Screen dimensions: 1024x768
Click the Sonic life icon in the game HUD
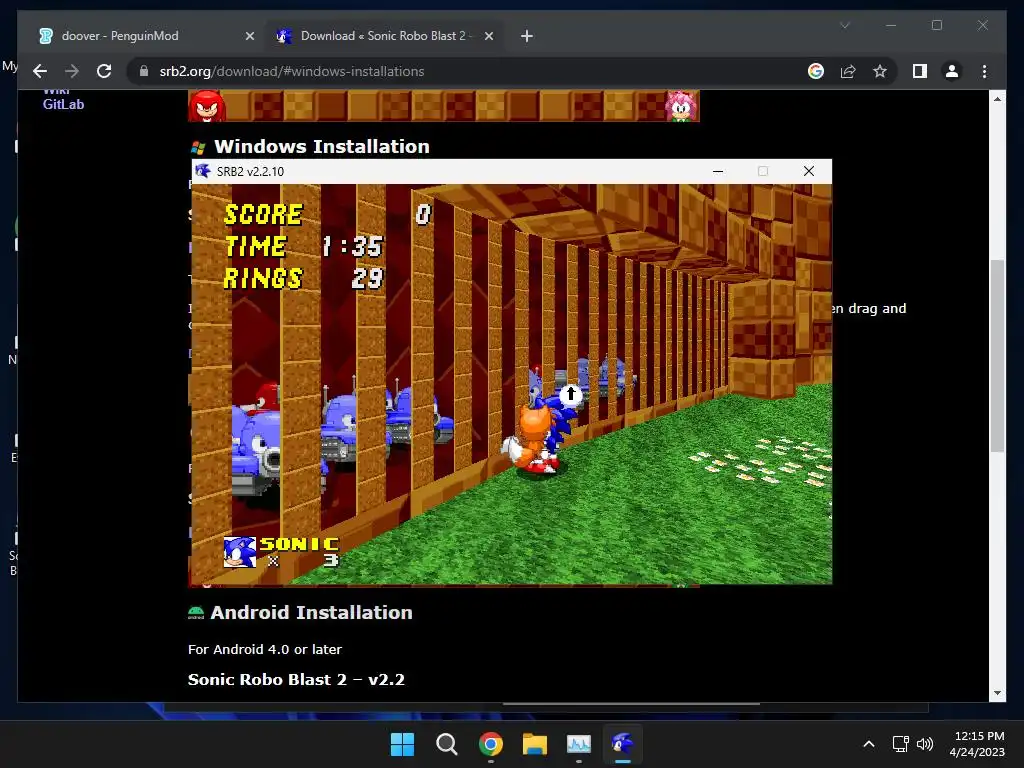(x=239, y=552)
